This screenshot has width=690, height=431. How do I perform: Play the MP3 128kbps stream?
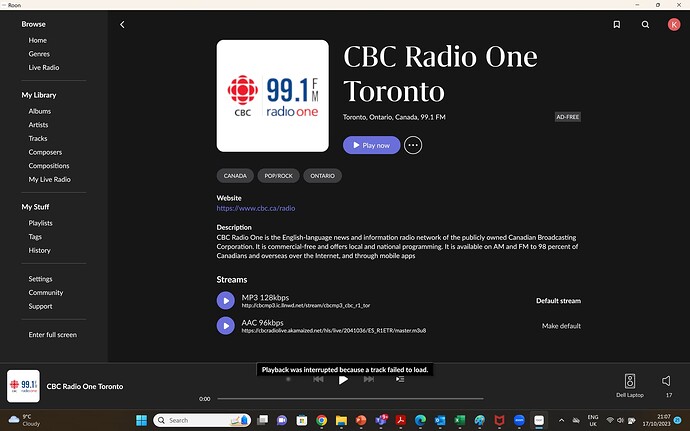click(x=225, y=300)
